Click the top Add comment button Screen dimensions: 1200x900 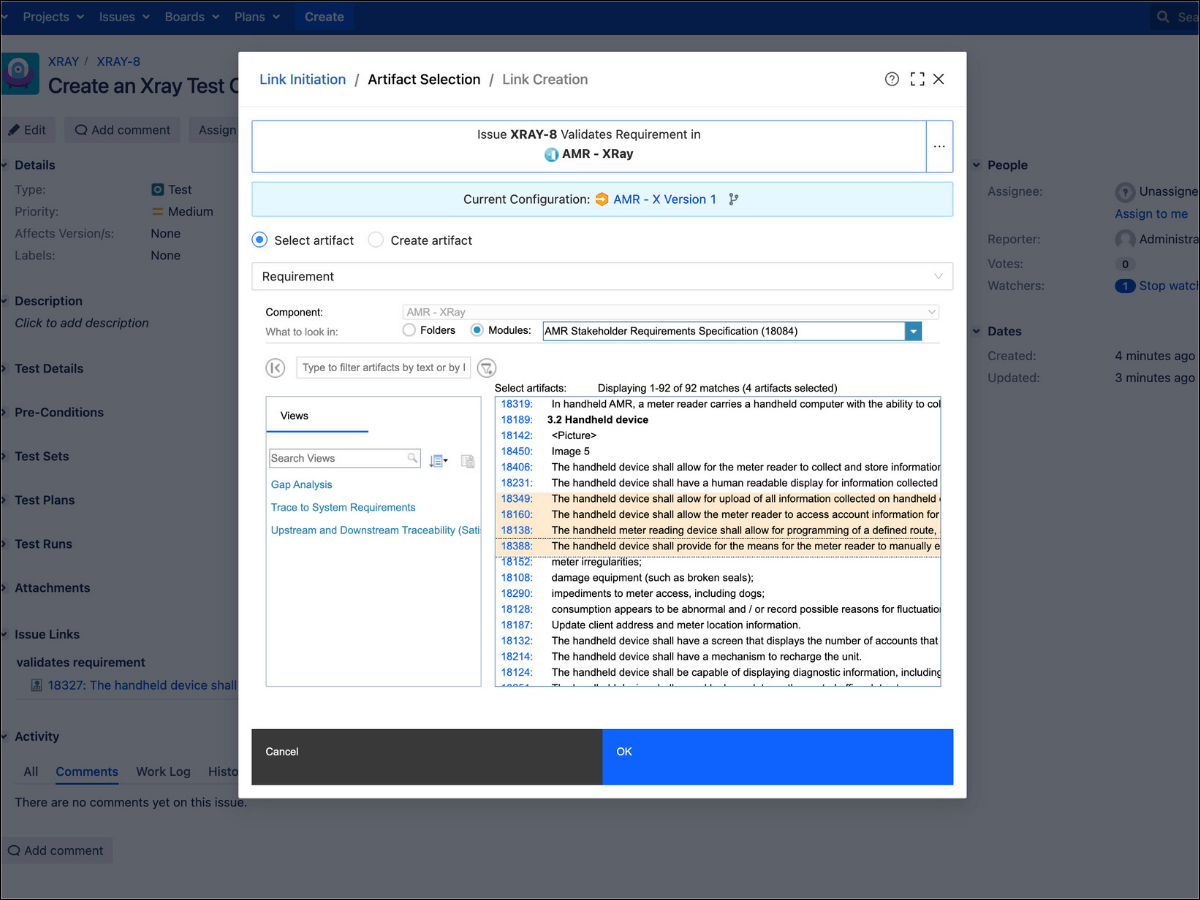[123, 130]
